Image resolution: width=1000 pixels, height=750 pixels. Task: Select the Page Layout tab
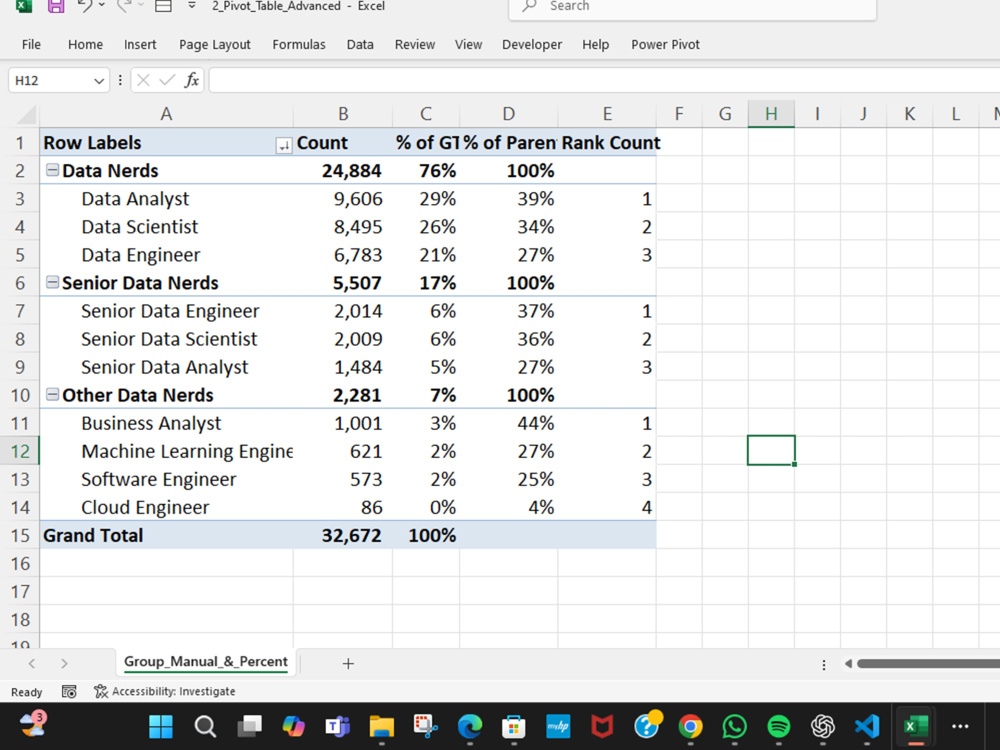[x=215, y=45]
